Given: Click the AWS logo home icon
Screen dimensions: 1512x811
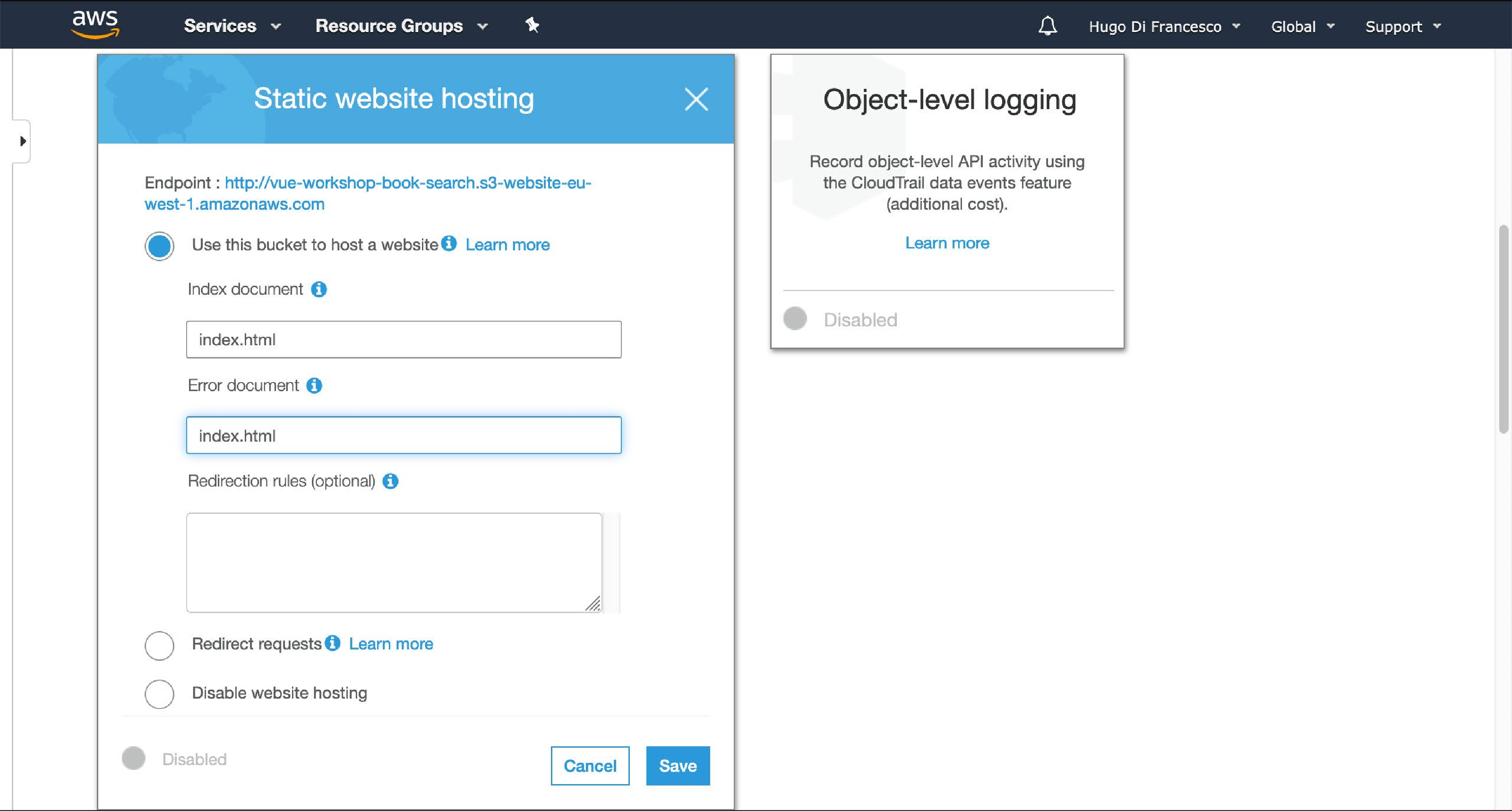Looking at the screenshot, I should pos(95,25).
